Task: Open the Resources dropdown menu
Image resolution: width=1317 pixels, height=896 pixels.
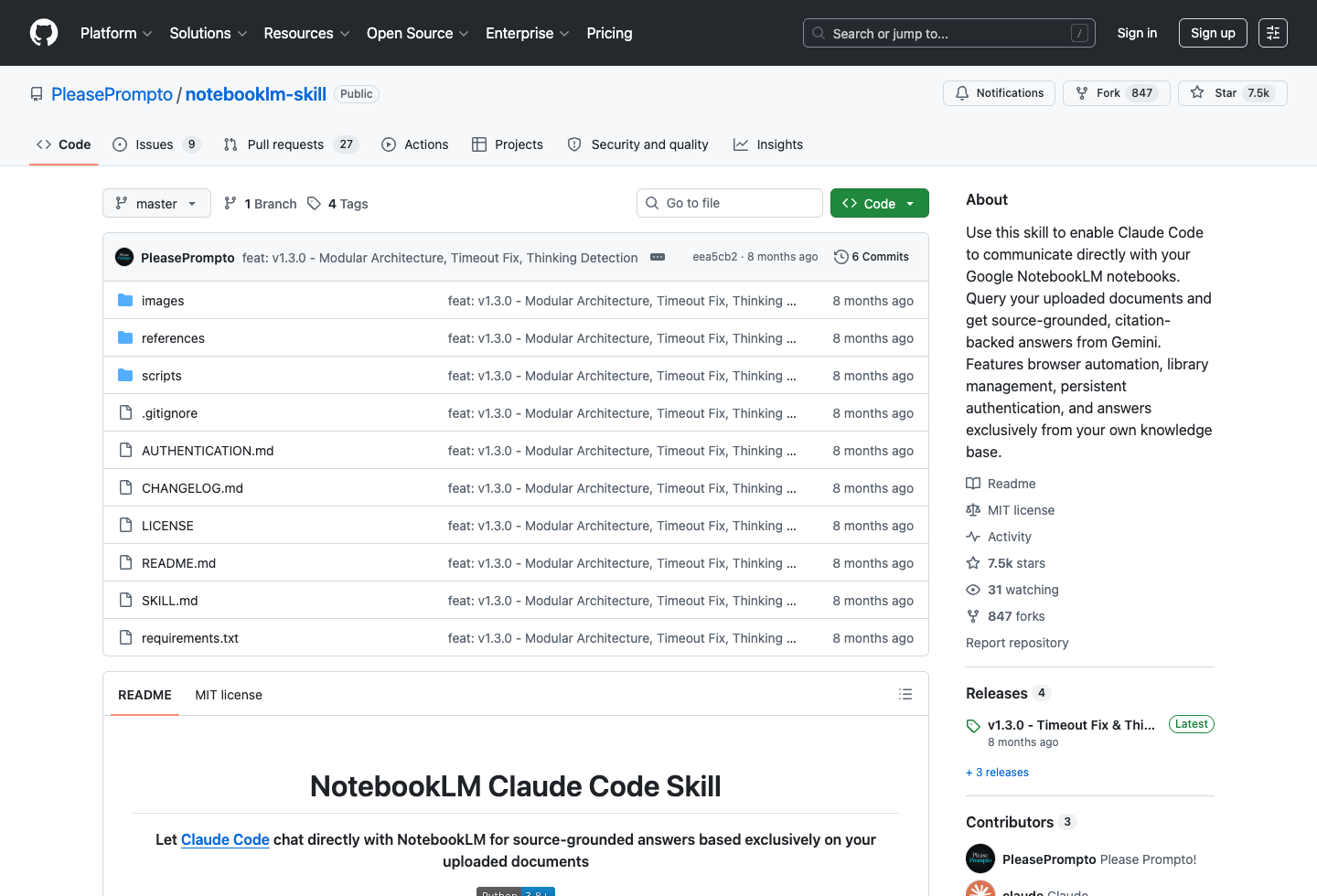Action: (306, 33)
